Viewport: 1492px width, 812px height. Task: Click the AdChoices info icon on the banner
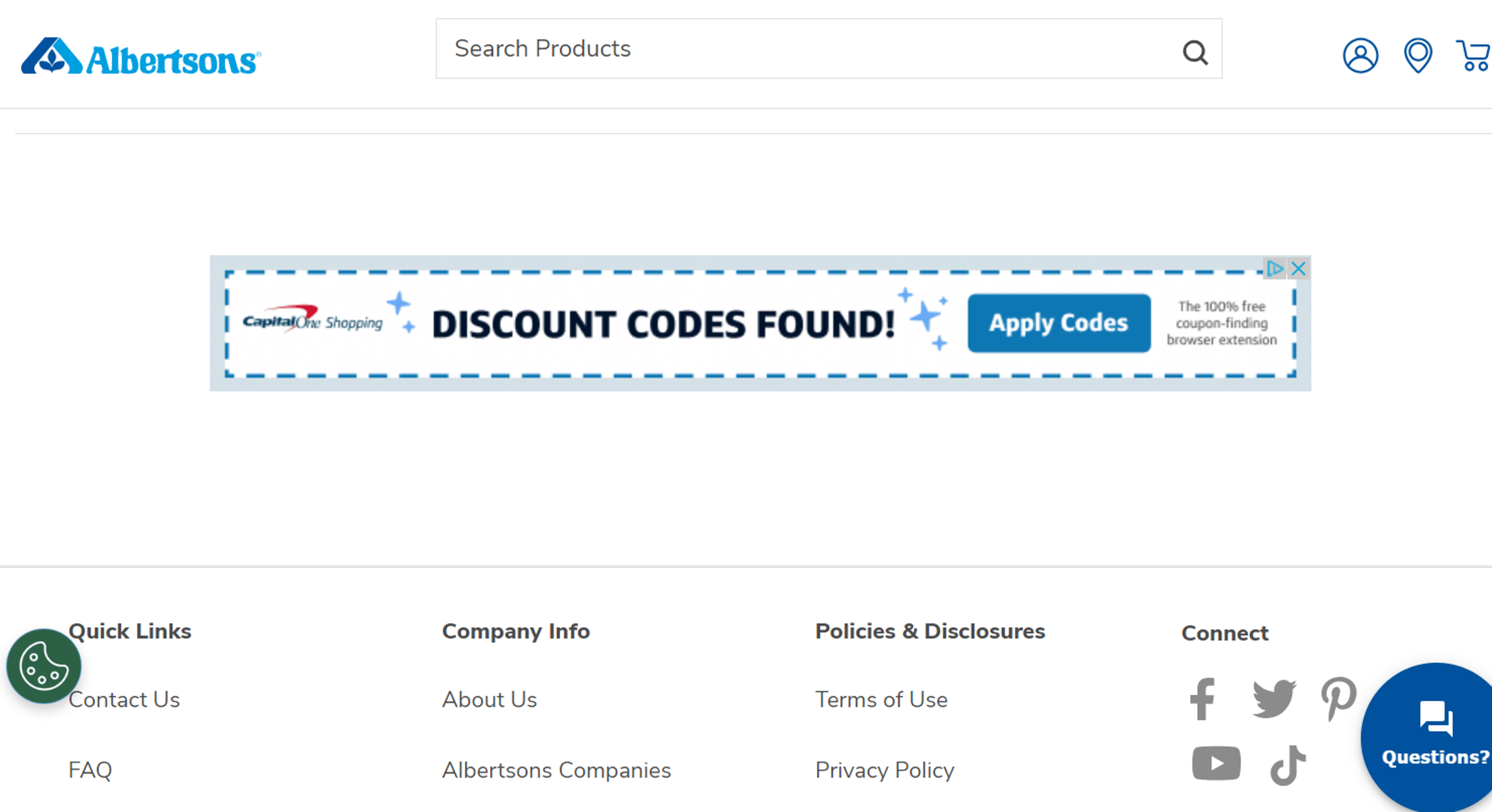pos(1273,269)
